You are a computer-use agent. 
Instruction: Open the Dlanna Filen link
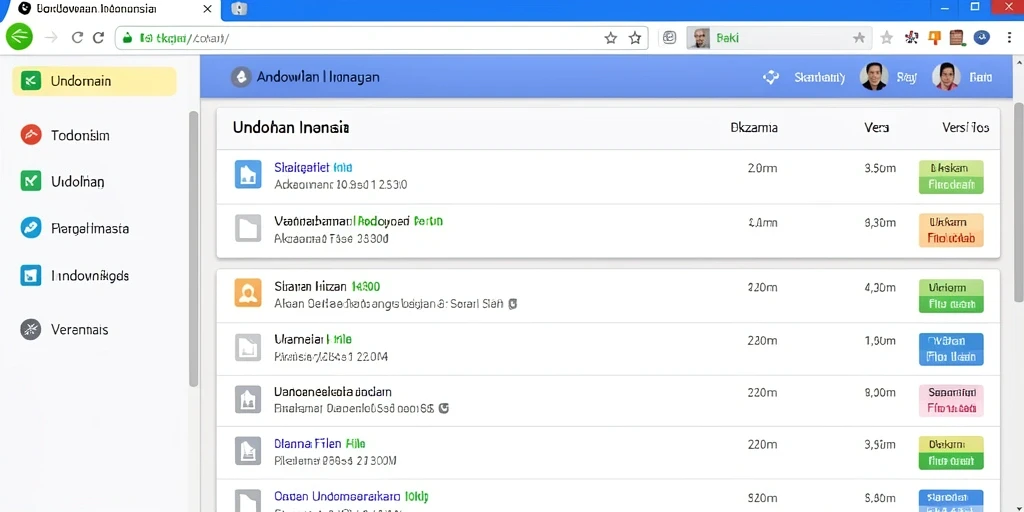click(x=319, y=444)
